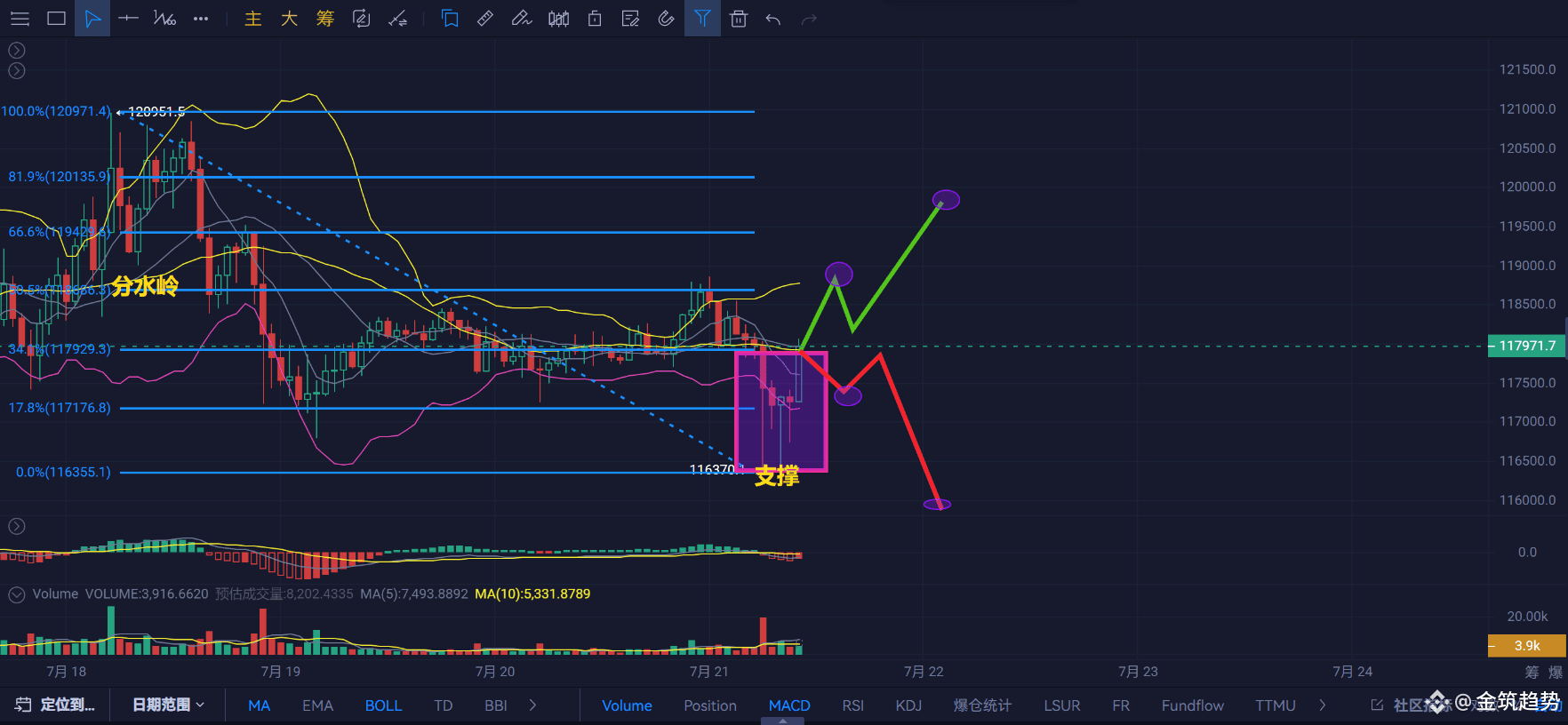Expand the MACD panel chevron
This screenshot has width=1568, height=725.
[16, 527]
